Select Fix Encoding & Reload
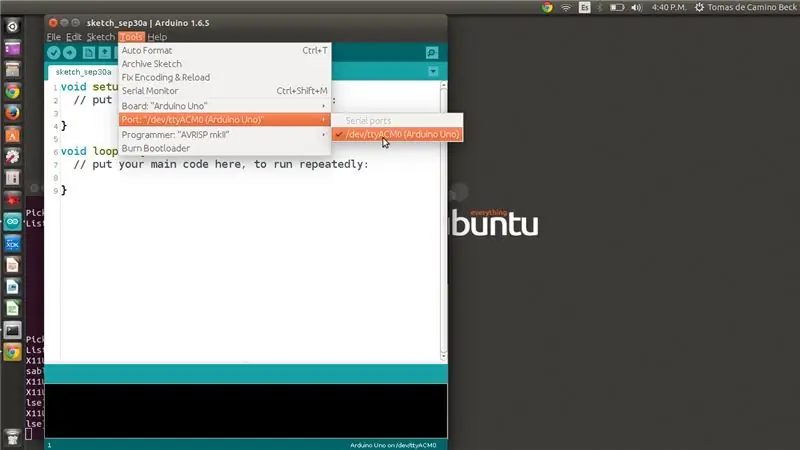The height and width of the screenshot is (450, 800). [x=224, y=78]
